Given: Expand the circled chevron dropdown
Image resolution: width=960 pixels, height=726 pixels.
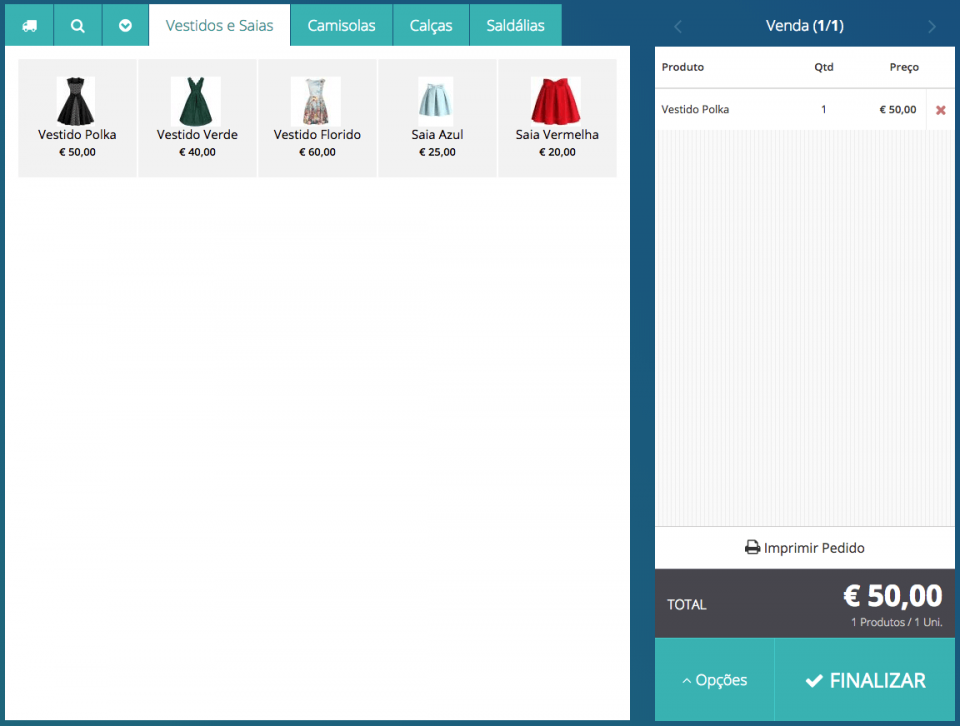Looking at the screenshot, I should 125,25.
